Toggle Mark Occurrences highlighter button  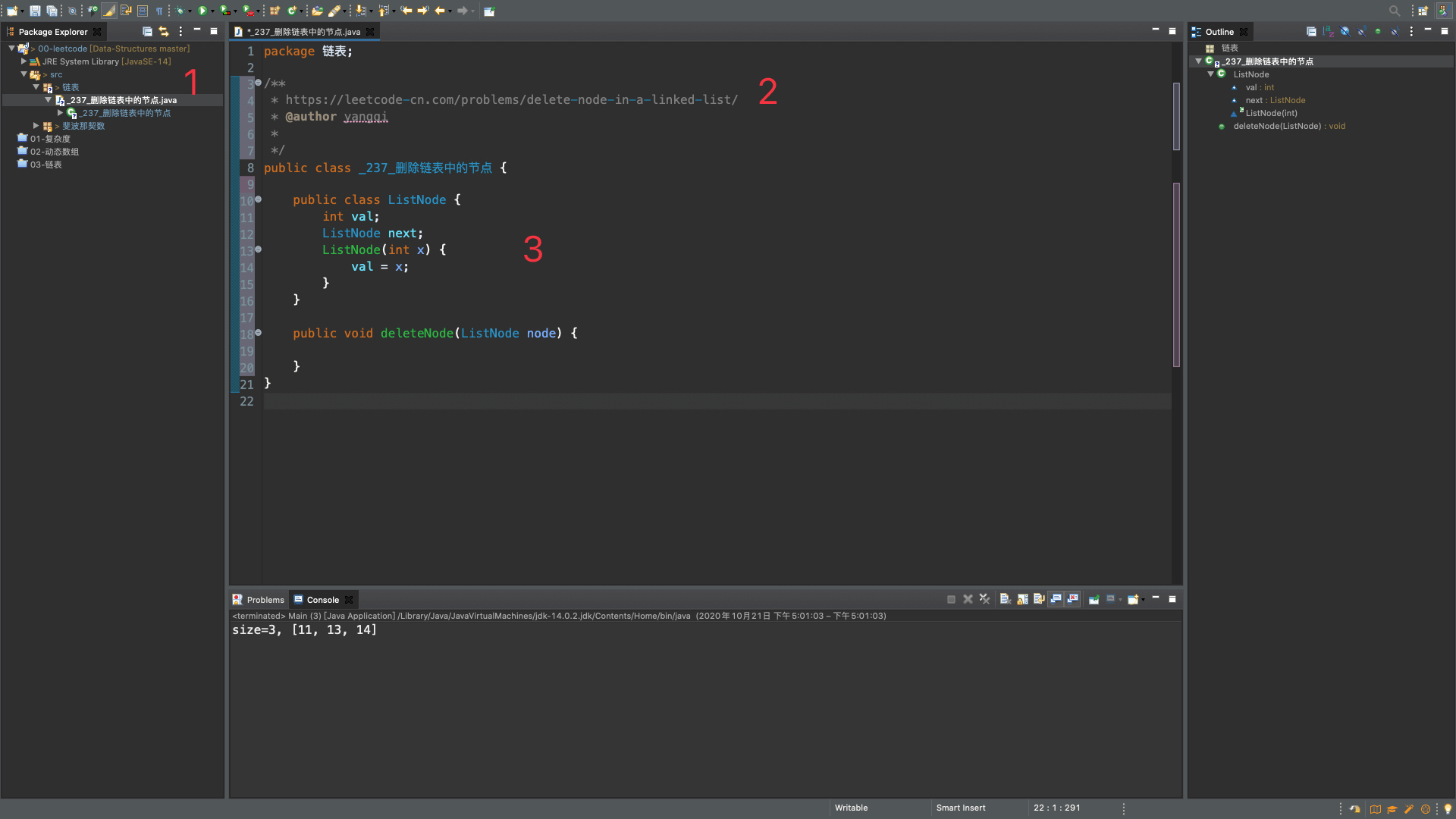point(110,11)
